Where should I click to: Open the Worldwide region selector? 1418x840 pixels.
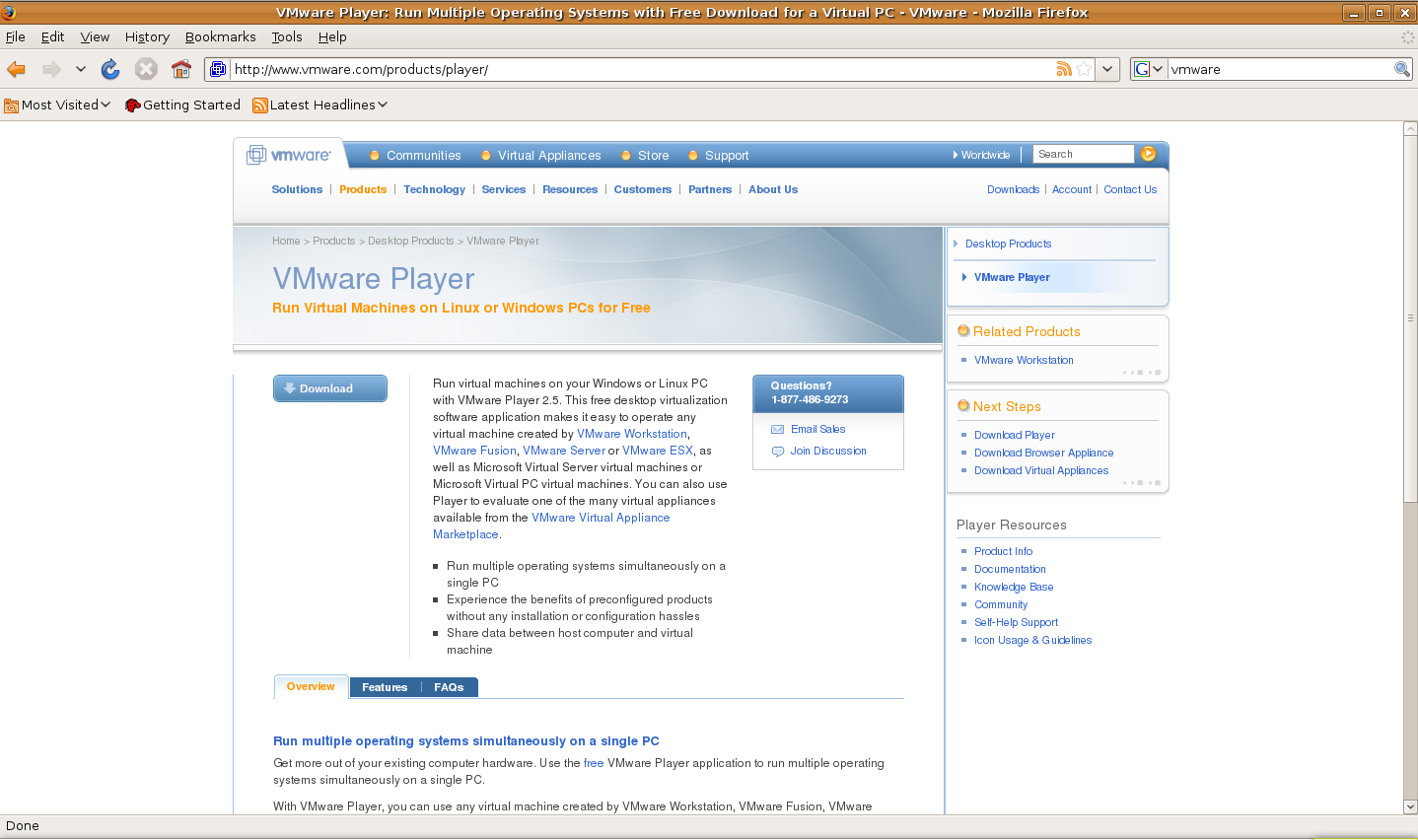click(981, 155)
